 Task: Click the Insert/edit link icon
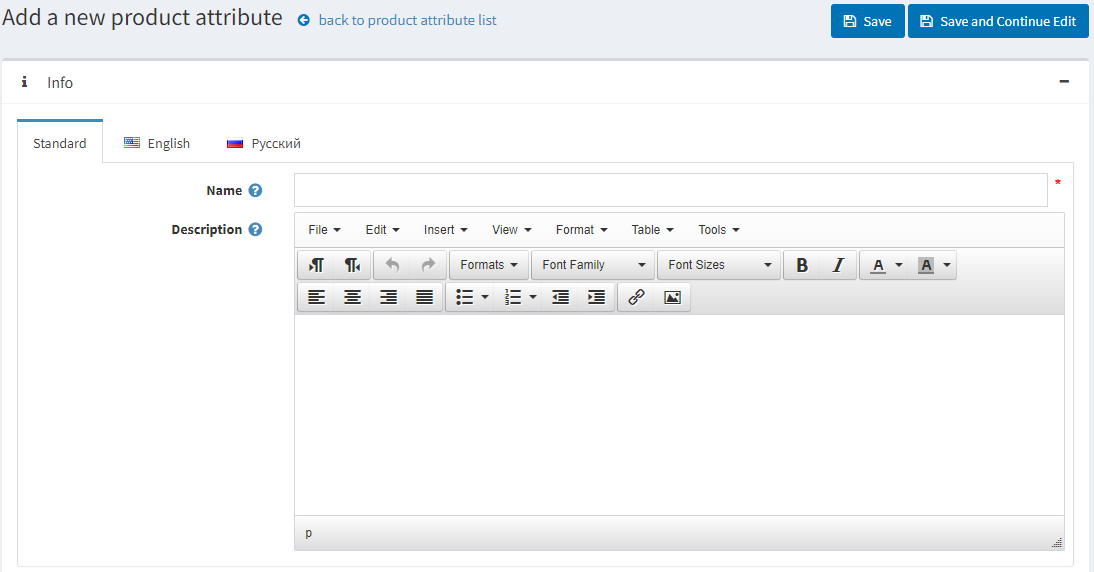pos(636,297)
